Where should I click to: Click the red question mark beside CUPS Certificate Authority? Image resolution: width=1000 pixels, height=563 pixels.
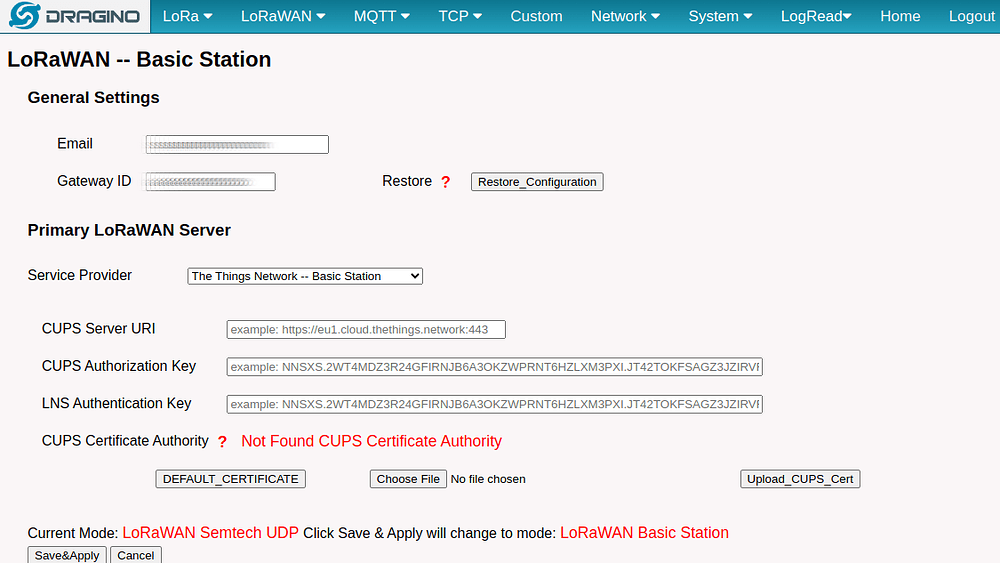222,442
